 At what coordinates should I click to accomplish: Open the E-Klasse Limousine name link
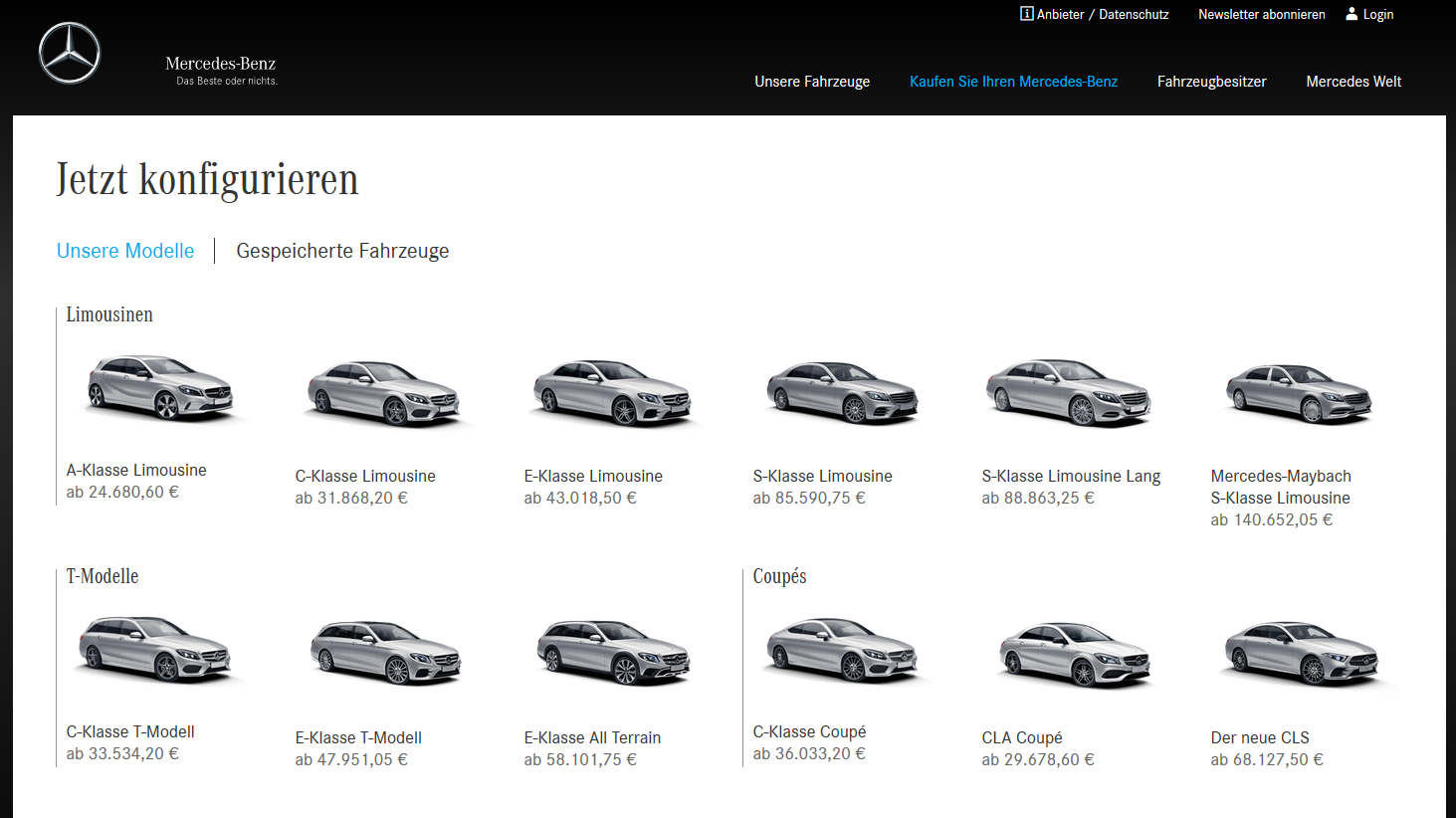tap(593, 476)
